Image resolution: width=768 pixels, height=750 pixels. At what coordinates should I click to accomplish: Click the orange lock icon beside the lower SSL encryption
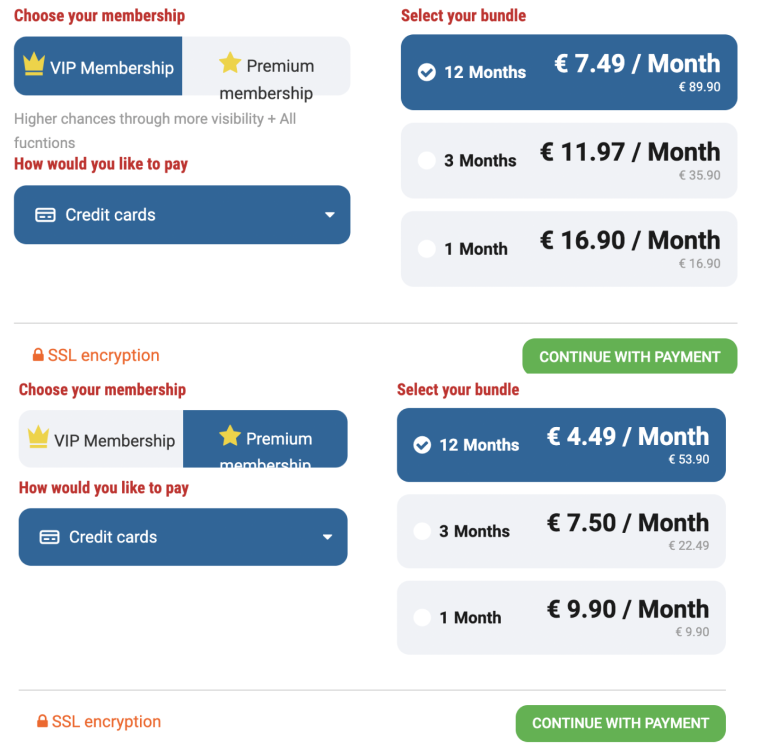point(42,721)
